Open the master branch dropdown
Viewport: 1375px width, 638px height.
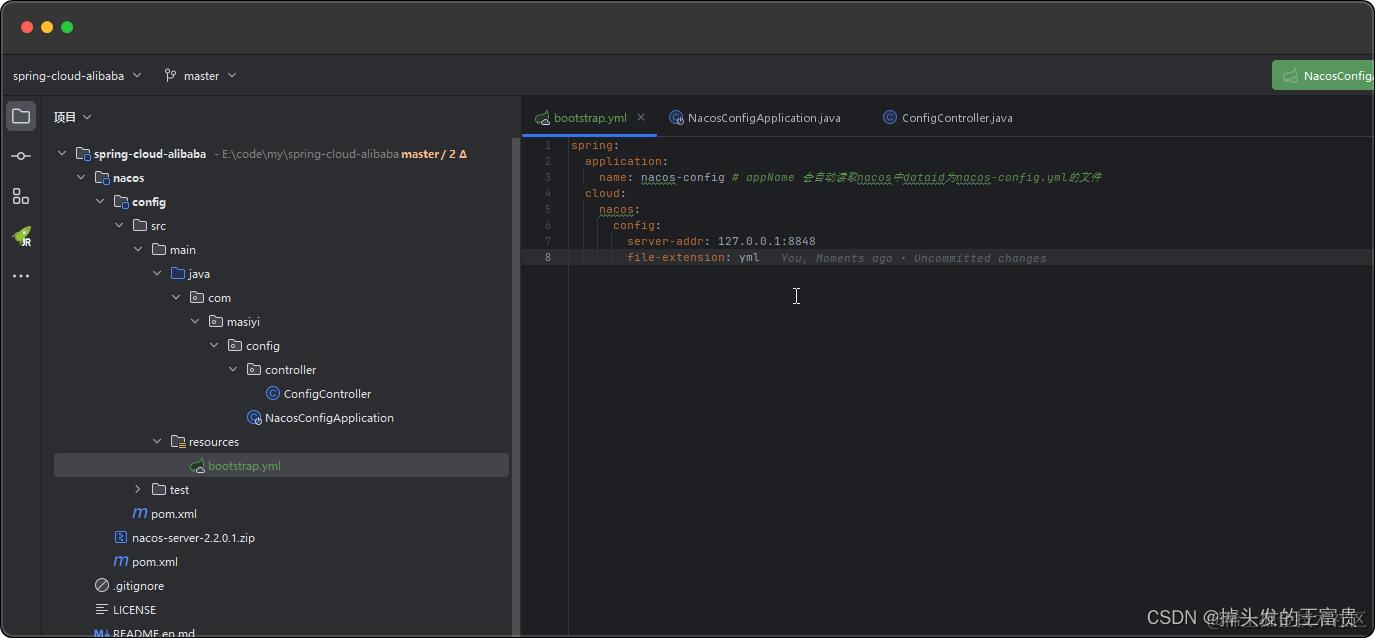pyautogui.click(x=200, y=75)
